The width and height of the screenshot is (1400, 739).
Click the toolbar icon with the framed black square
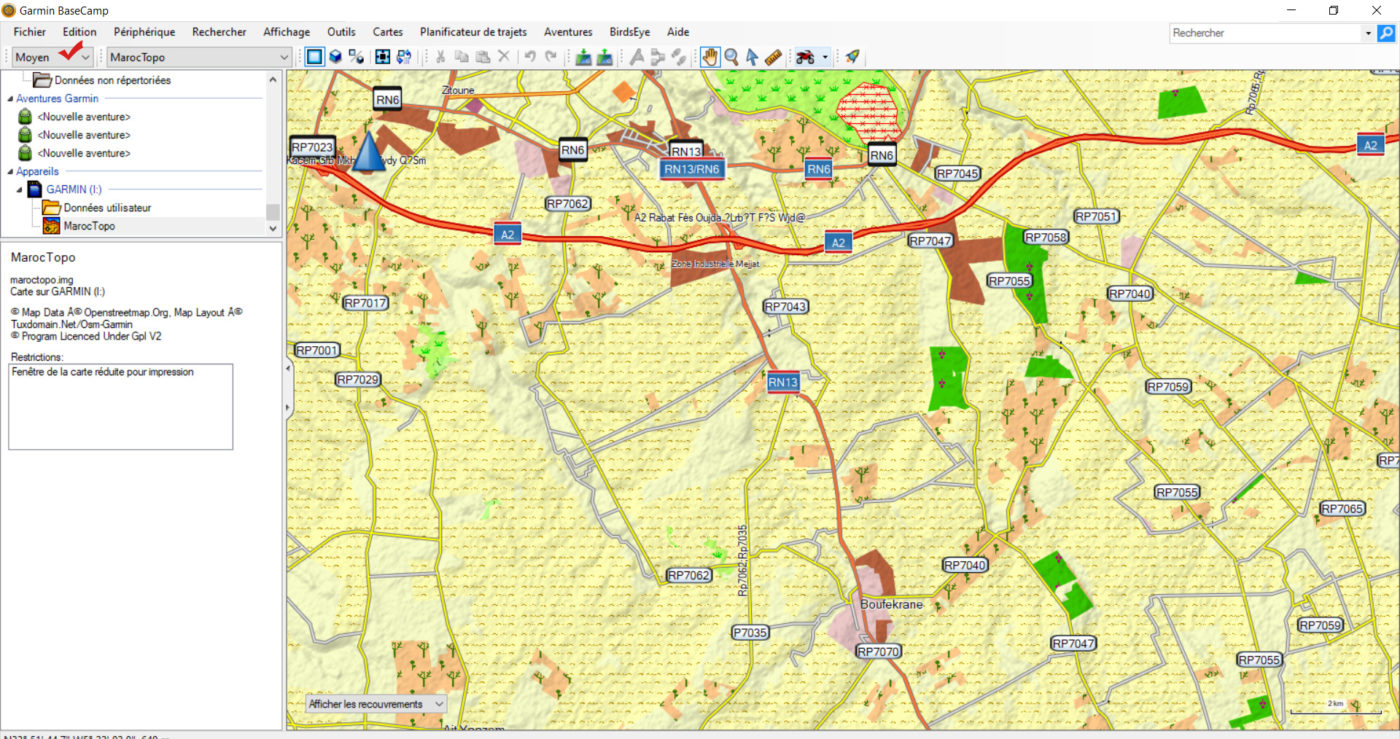tap(382, 57)
